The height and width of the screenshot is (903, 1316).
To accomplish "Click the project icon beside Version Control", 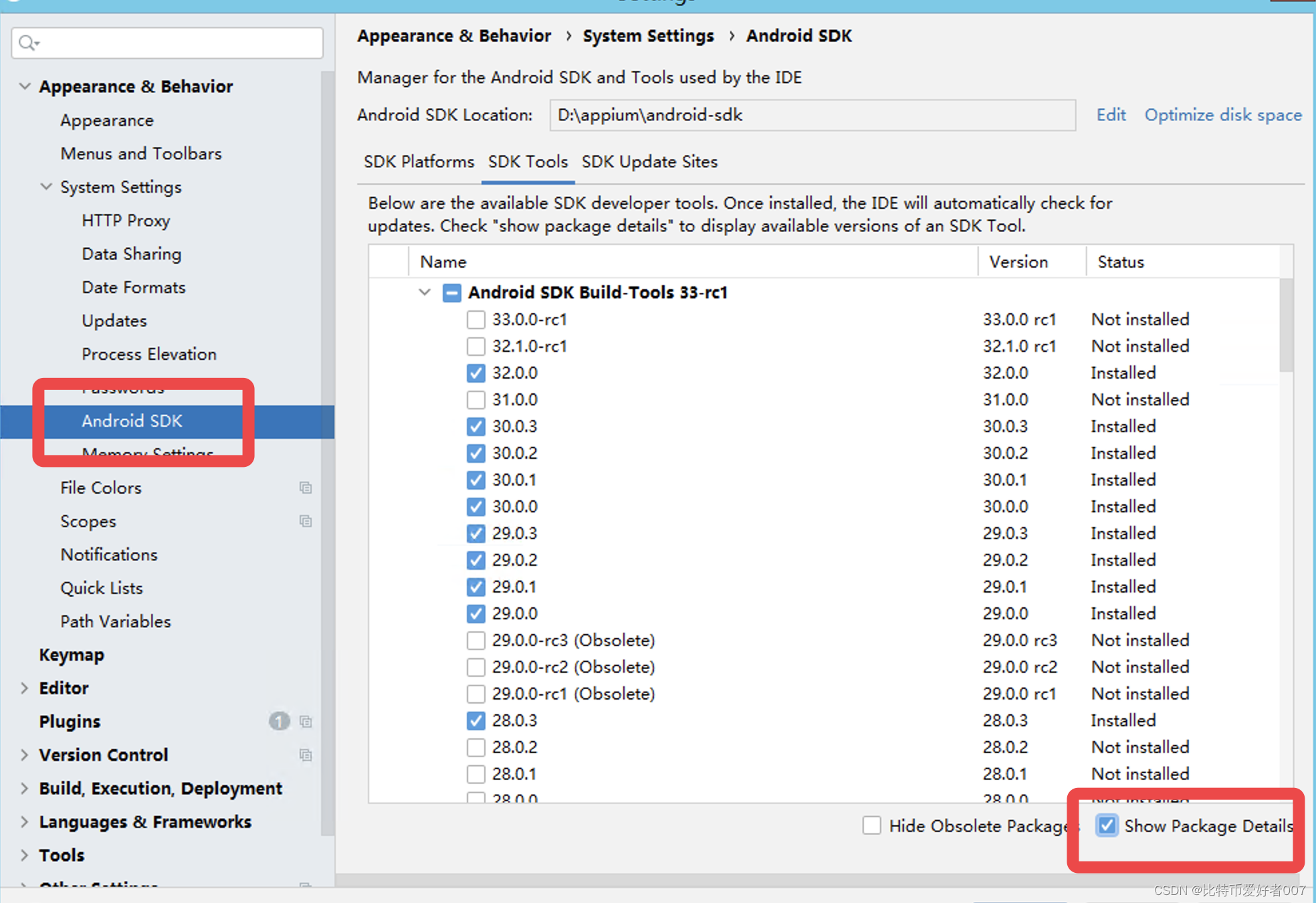I will pyautogui.click(x=306, y=755).
